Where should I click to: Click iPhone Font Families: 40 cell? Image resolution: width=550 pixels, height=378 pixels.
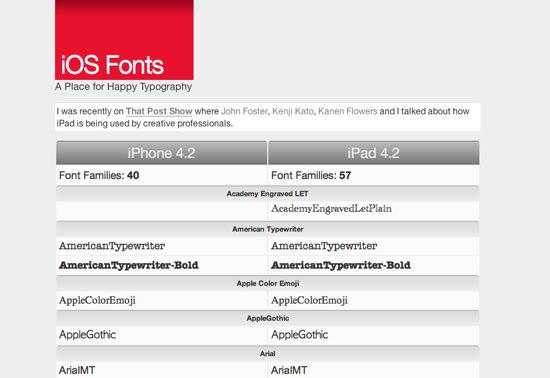161,175
